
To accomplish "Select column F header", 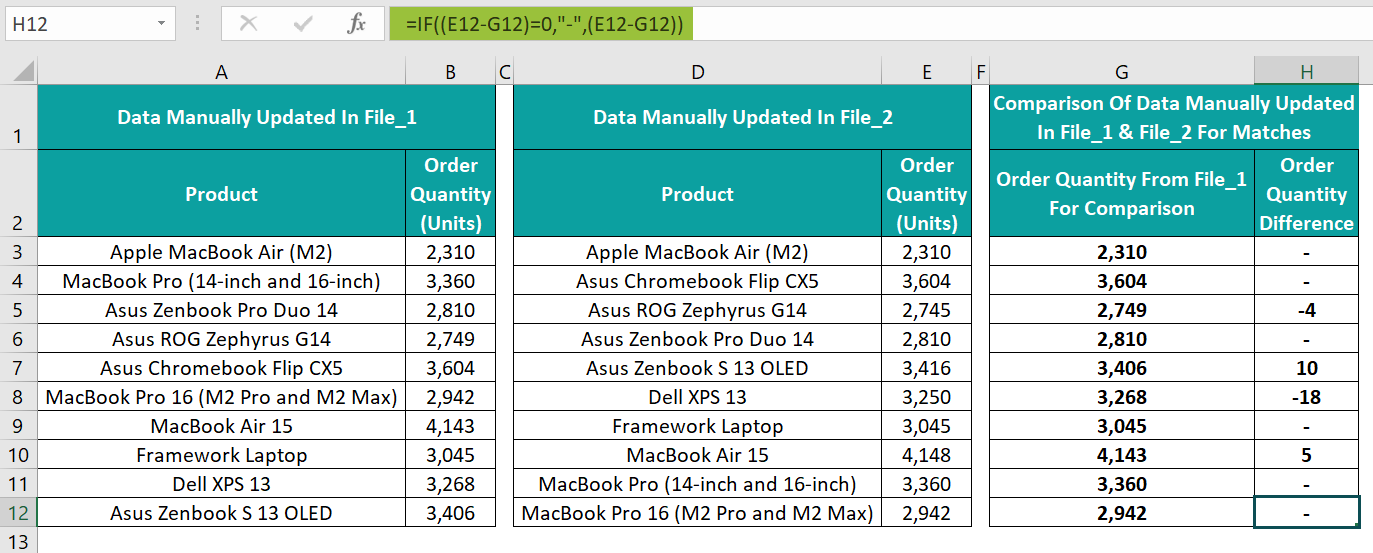I will click(x=980, y=72).
